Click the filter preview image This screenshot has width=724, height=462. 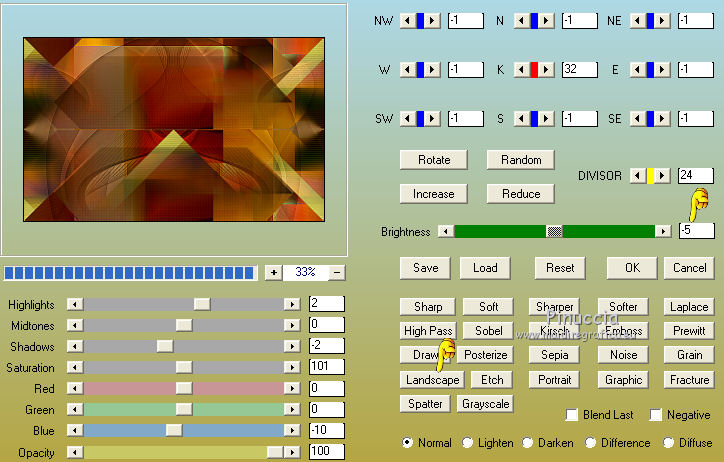[x=174, y=130]
